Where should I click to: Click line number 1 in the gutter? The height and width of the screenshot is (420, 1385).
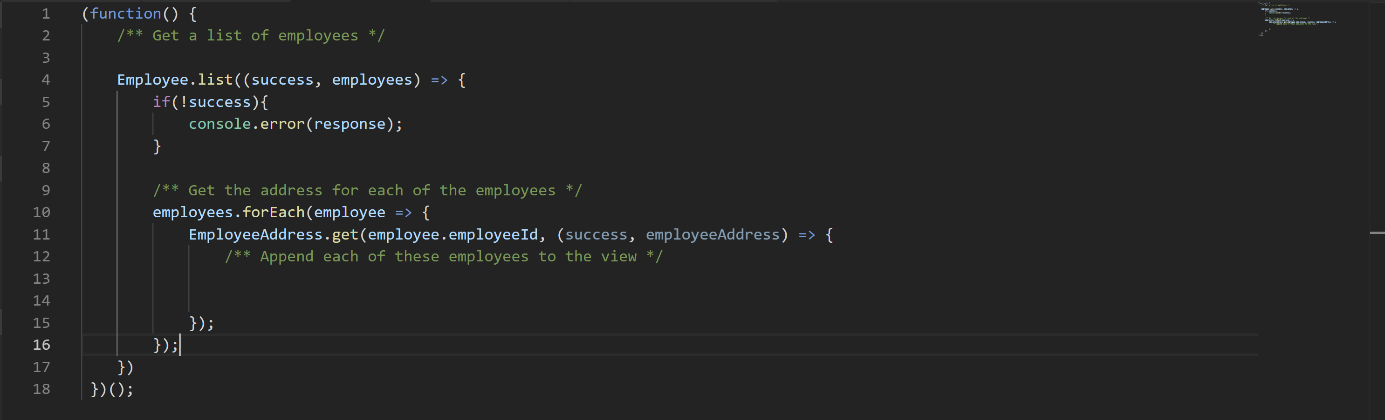click(45, 14)
